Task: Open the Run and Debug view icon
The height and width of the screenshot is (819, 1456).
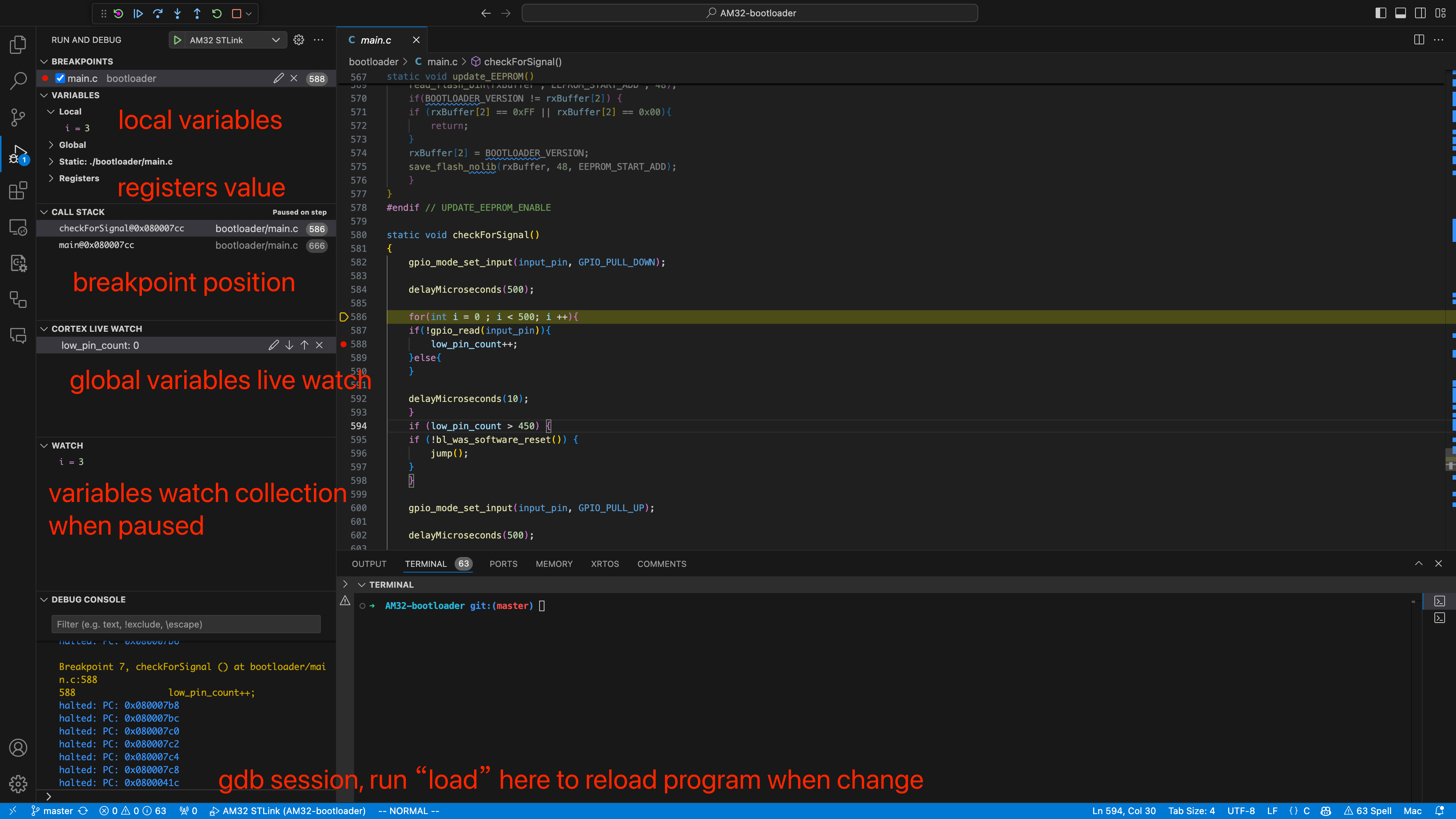Action: pyautogui.click(x=18, y=154)
